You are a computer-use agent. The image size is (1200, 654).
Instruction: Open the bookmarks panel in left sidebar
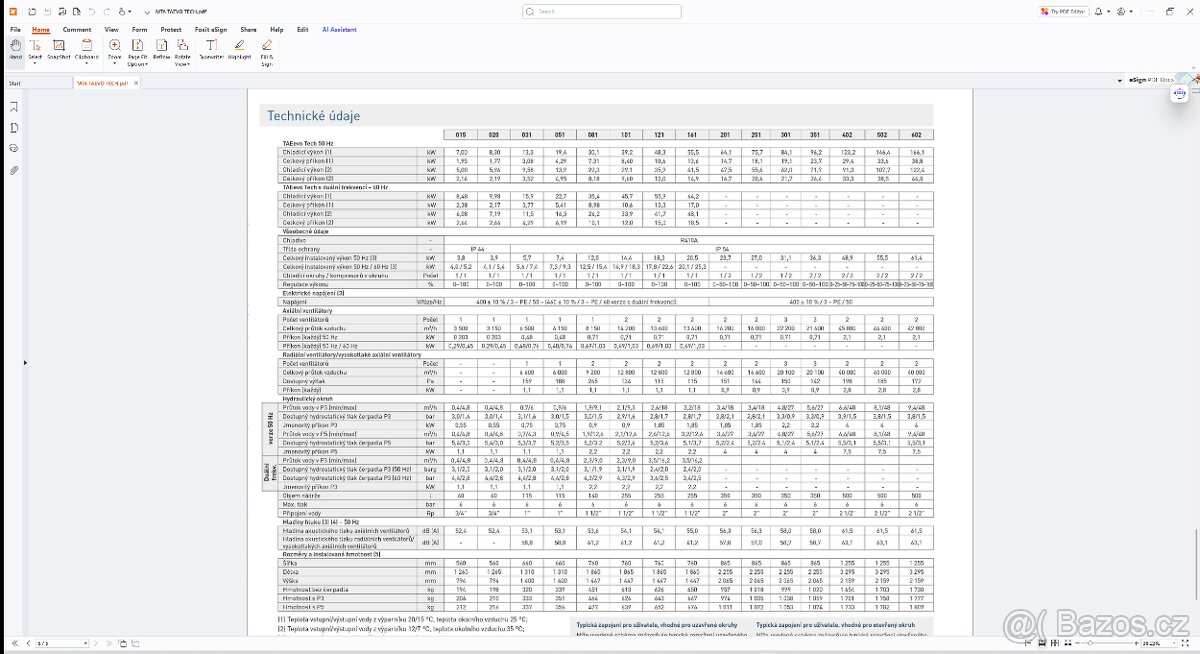[x=14, y=108]
